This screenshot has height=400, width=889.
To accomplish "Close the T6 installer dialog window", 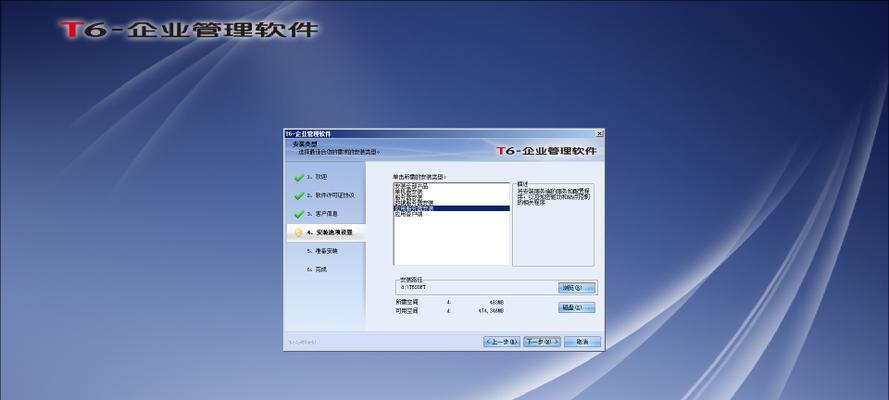I will (600, 134).
